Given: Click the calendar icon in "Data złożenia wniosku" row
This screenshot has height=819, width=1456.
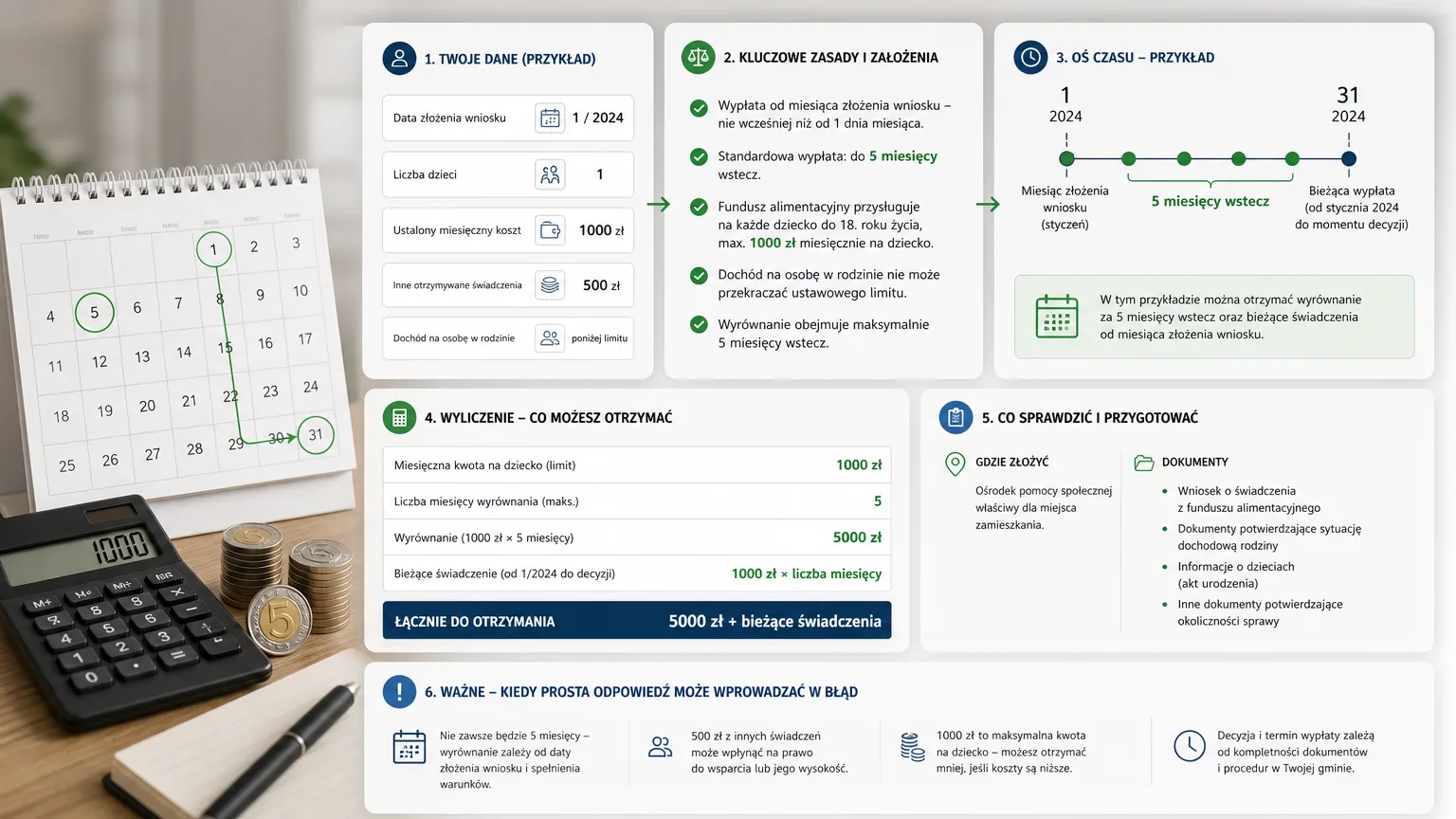Looking at the screenshot, I should pyautogui.click(x=550, y=118).
